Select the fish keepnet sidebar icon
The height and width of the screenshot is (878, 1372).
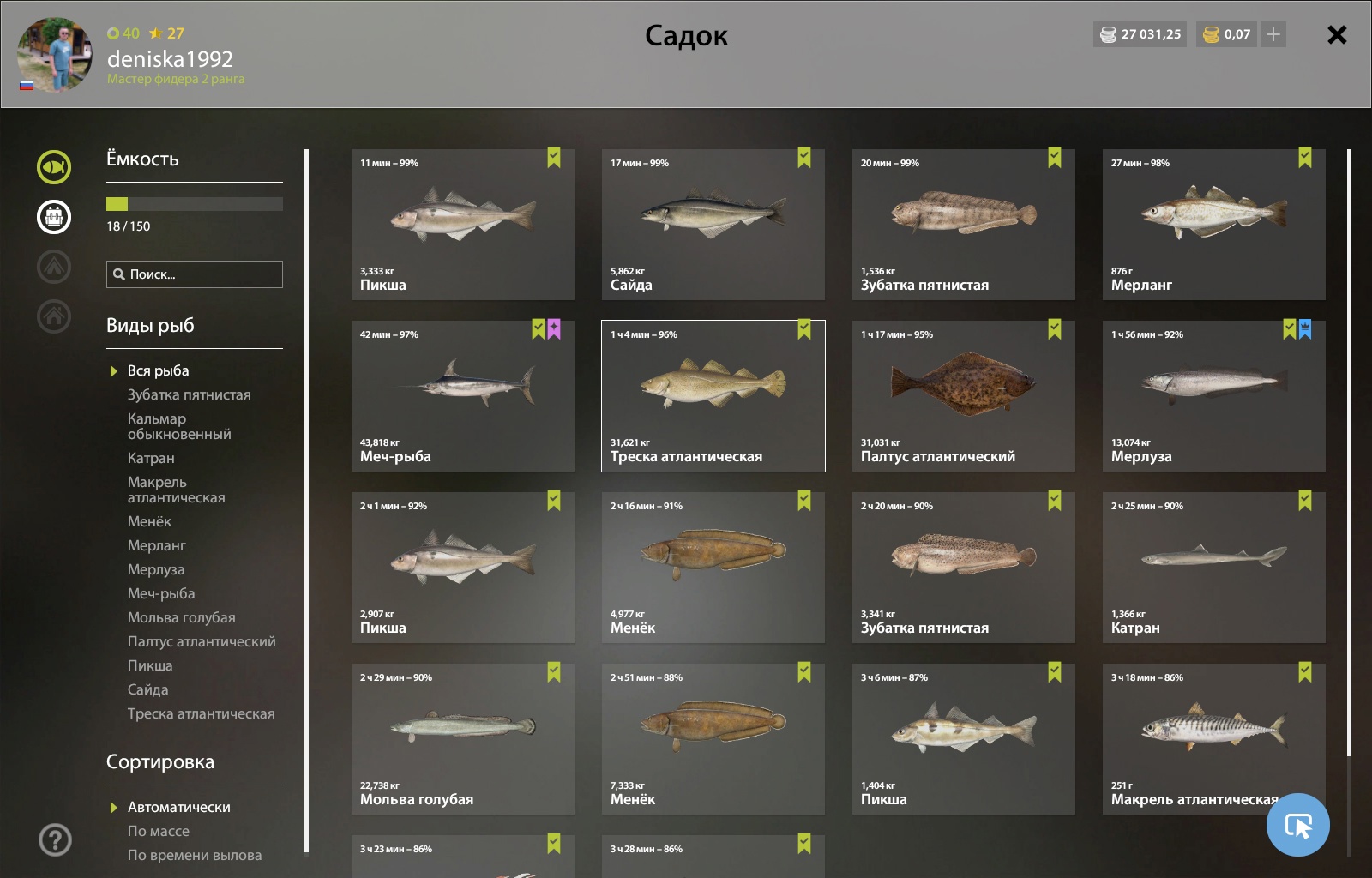54,166
